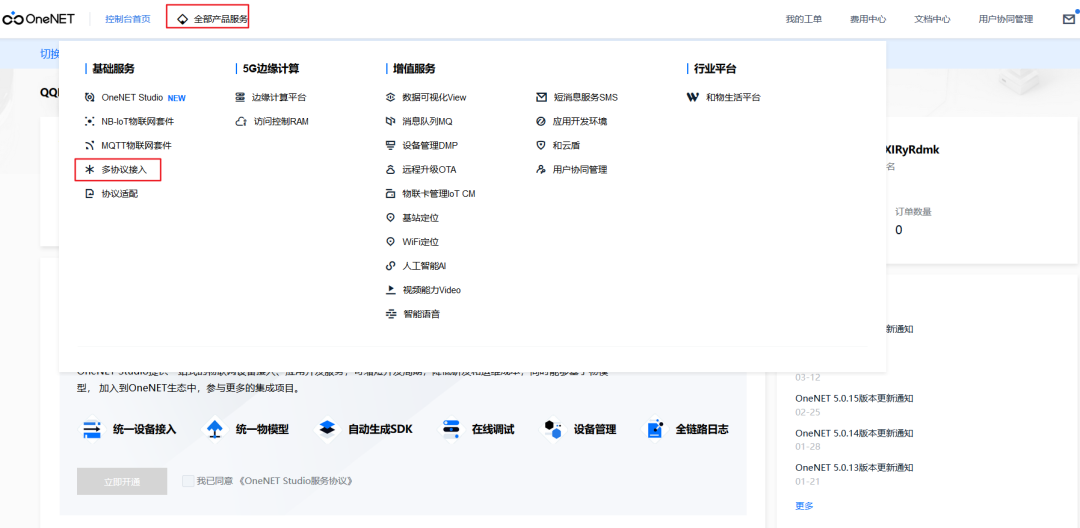Open 用户协同管理 in header
Viewport: 1080px width, 528px height.
pos(1006,19)
